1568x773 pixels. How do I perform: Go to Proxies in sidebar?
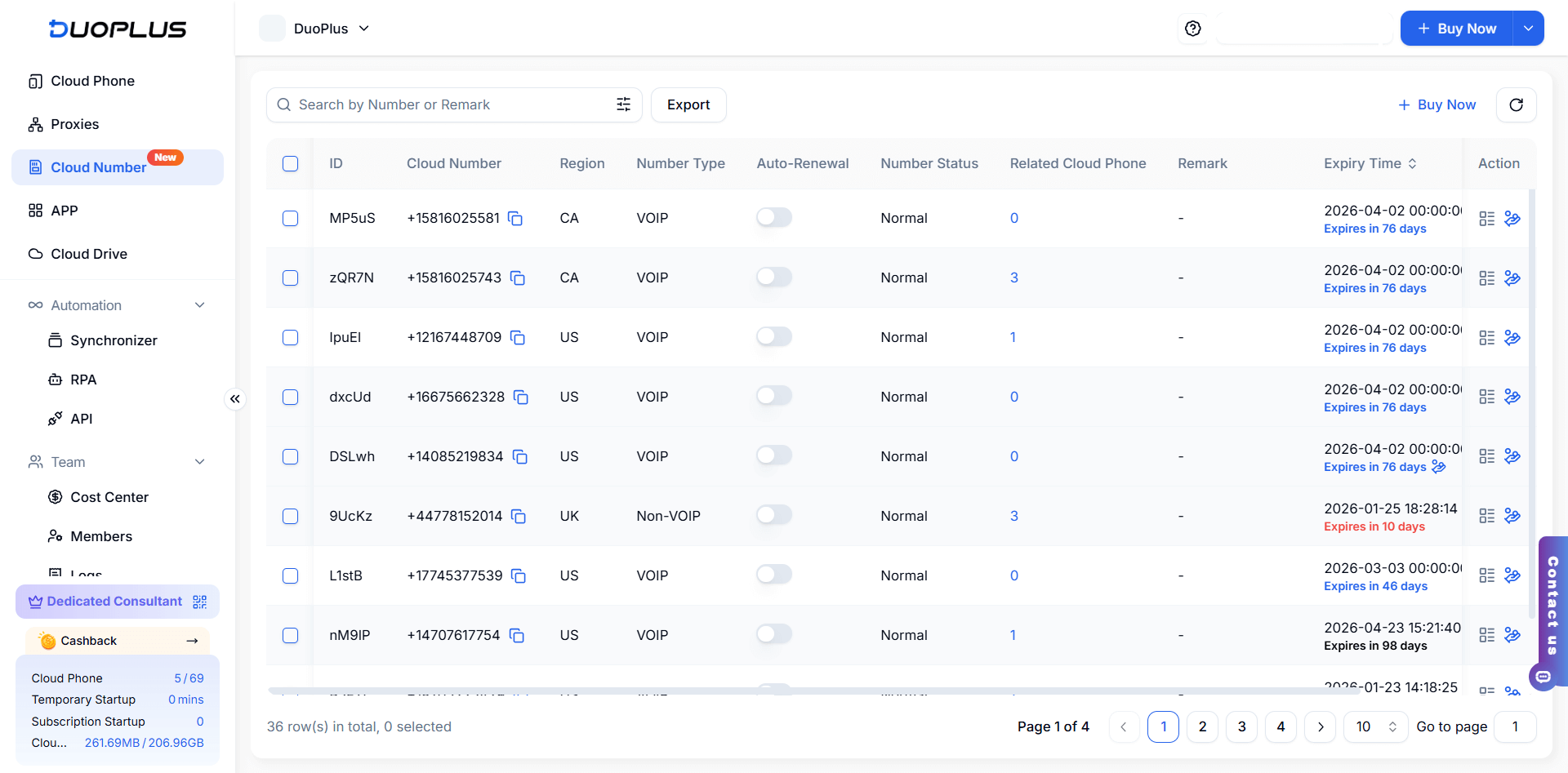tap(74, 124)
